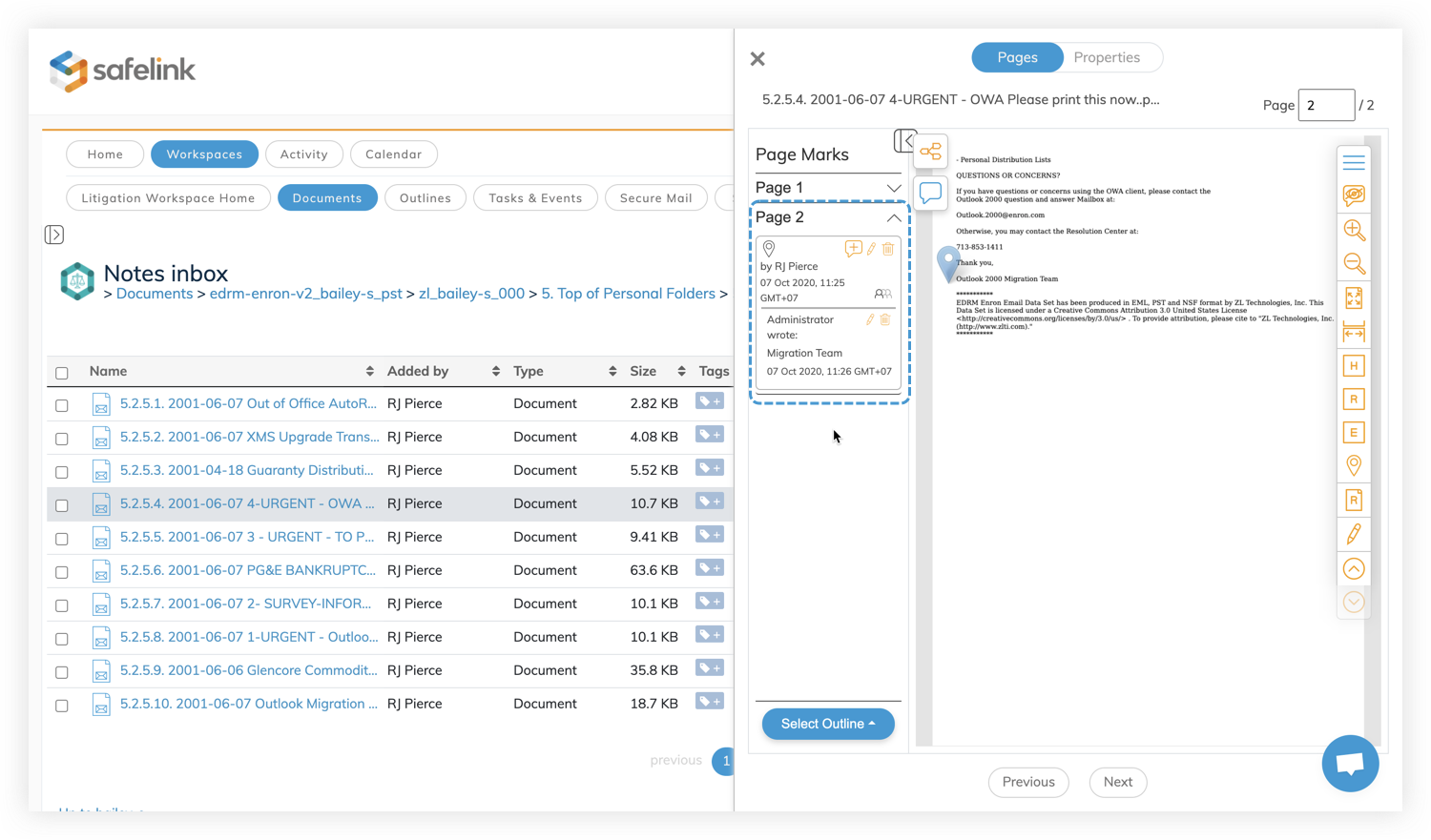Check the 5.2.5.2 XMS Upgrade row checkbox
The height and width of the screenshot is (840, 1431).
coord(62,439)
